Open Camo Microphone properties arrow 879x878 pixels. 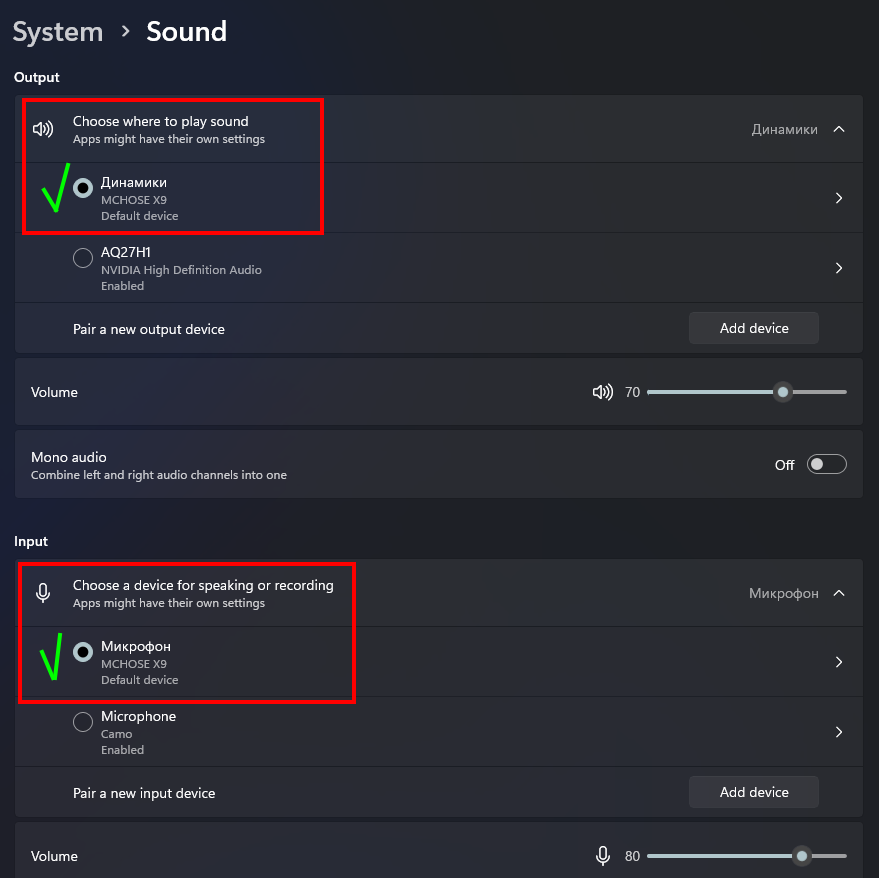tap(839, 732)
